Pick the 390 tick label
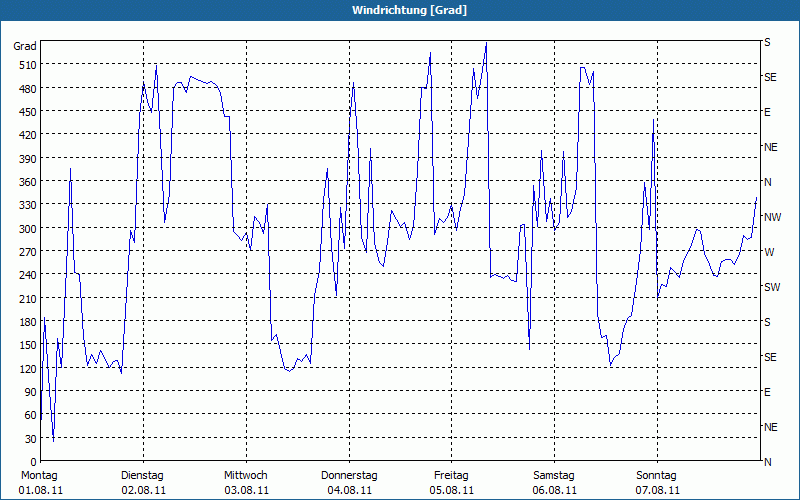This screenshot has height=500, width=800. pos(28,159)
